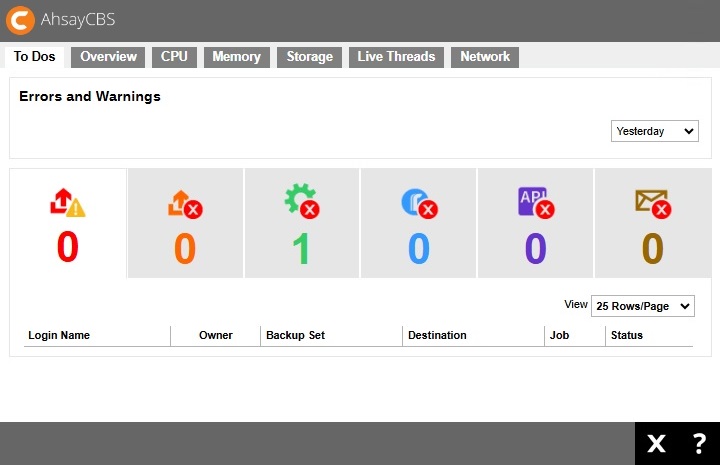This screenshot has height=465, width=720.
Task: Go to the Memory tab
Action: 236,57
